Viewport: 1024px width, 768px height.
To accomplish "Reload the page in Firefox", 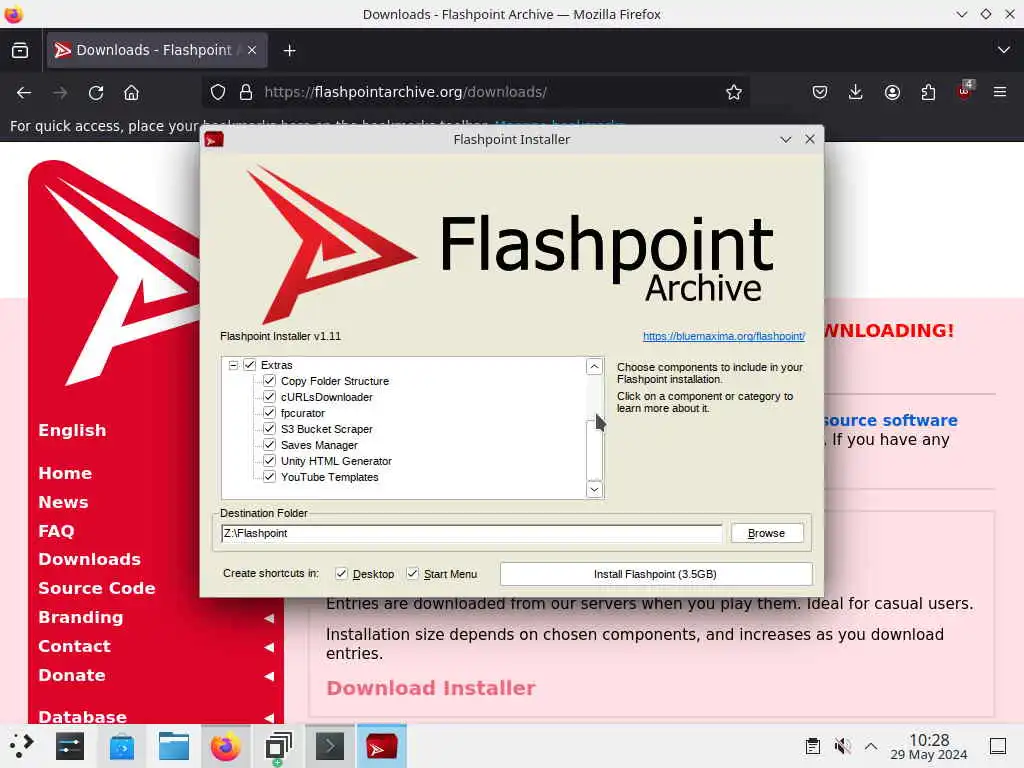I will [96, 93].
